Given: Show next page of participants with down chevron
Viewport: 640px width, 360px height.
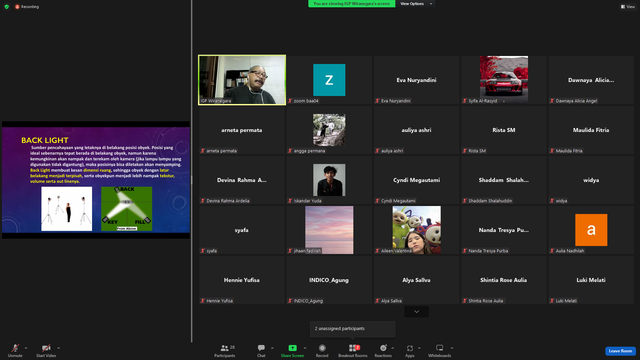Looking at the screenshot, I should tap(416, 312).
